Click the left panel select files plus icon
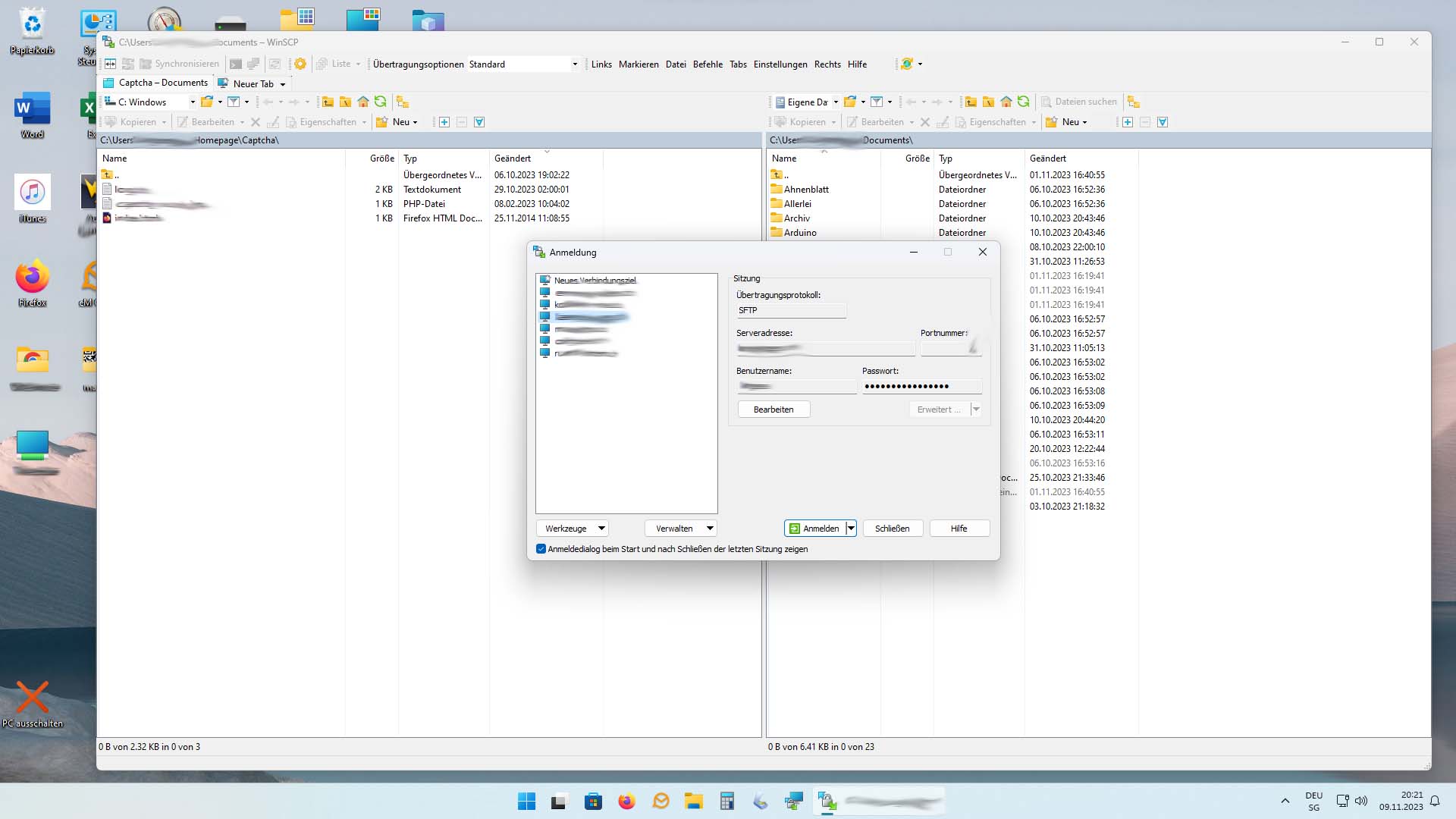1456x819 pixels. 444,122
